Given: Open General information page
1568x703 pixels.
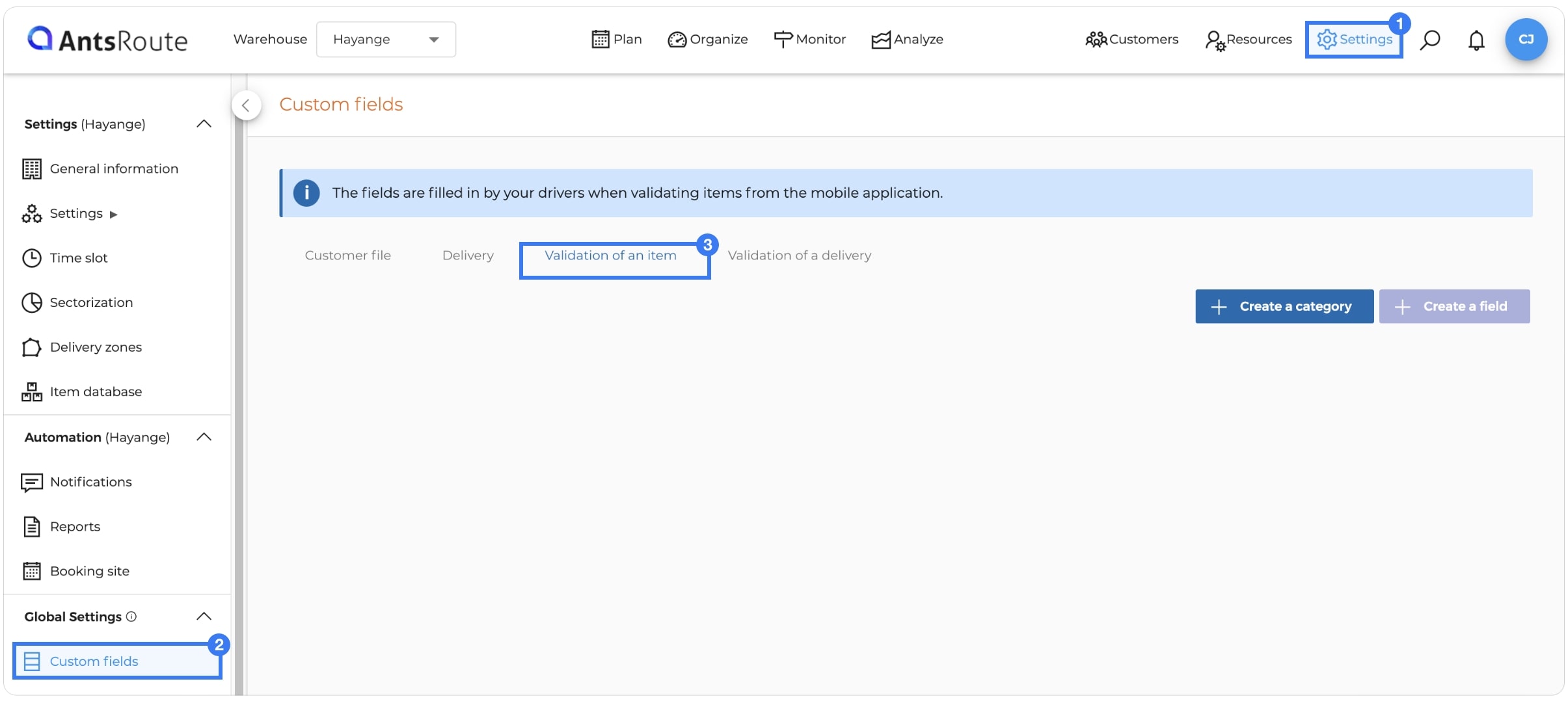Looking at the screenshot, I should pyautogui.click(x=114, y=169).
